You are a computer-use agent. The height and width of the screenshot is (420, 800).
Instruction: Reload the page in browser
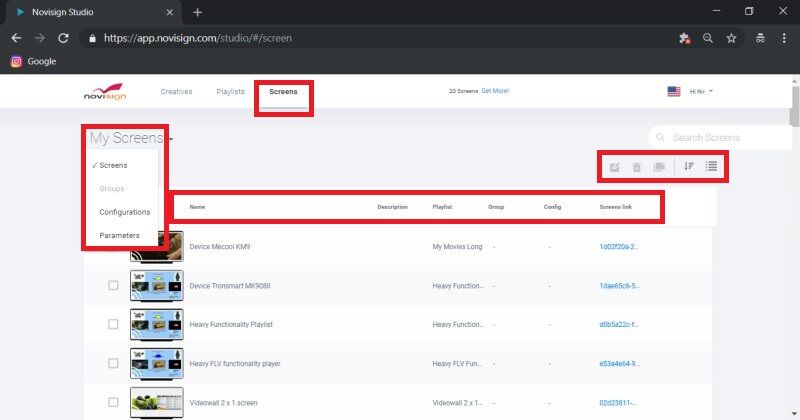coord(63,38)
